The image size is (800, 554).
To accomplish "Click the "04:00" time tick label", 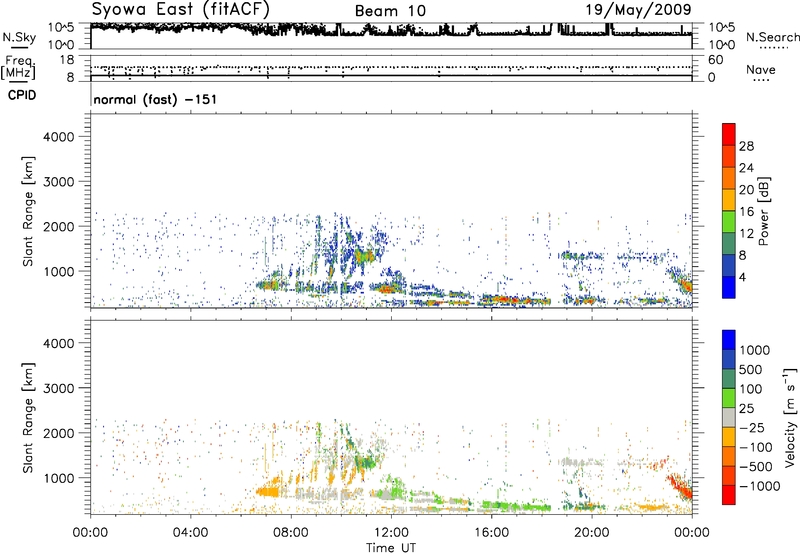I will coord(190,533).
